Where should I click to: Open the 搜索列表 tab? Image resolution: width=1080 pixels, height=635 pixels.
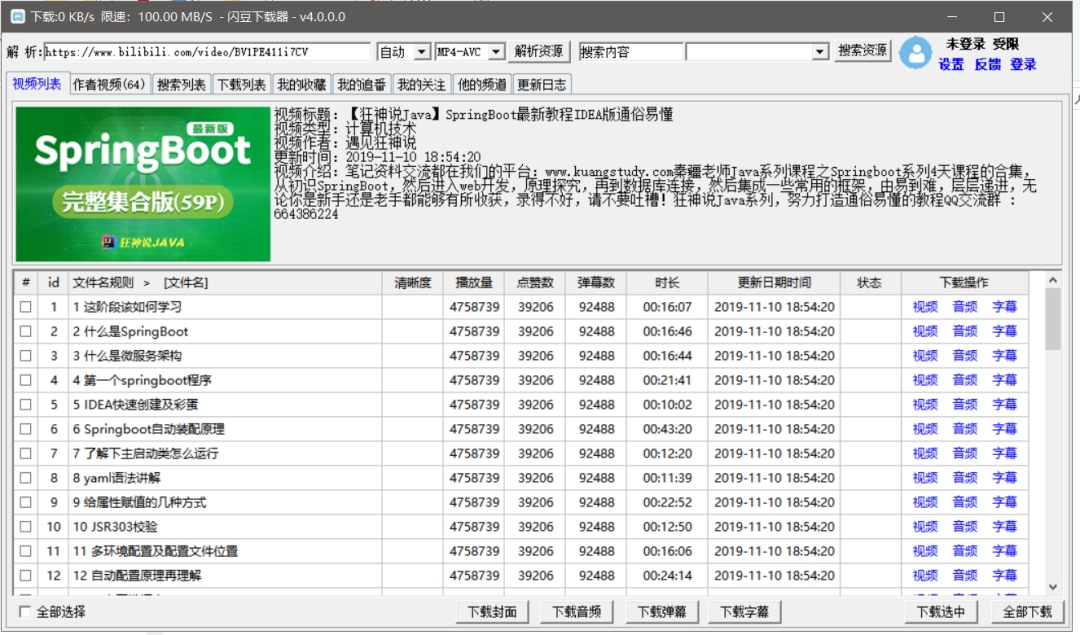click(x=181, y=85)
